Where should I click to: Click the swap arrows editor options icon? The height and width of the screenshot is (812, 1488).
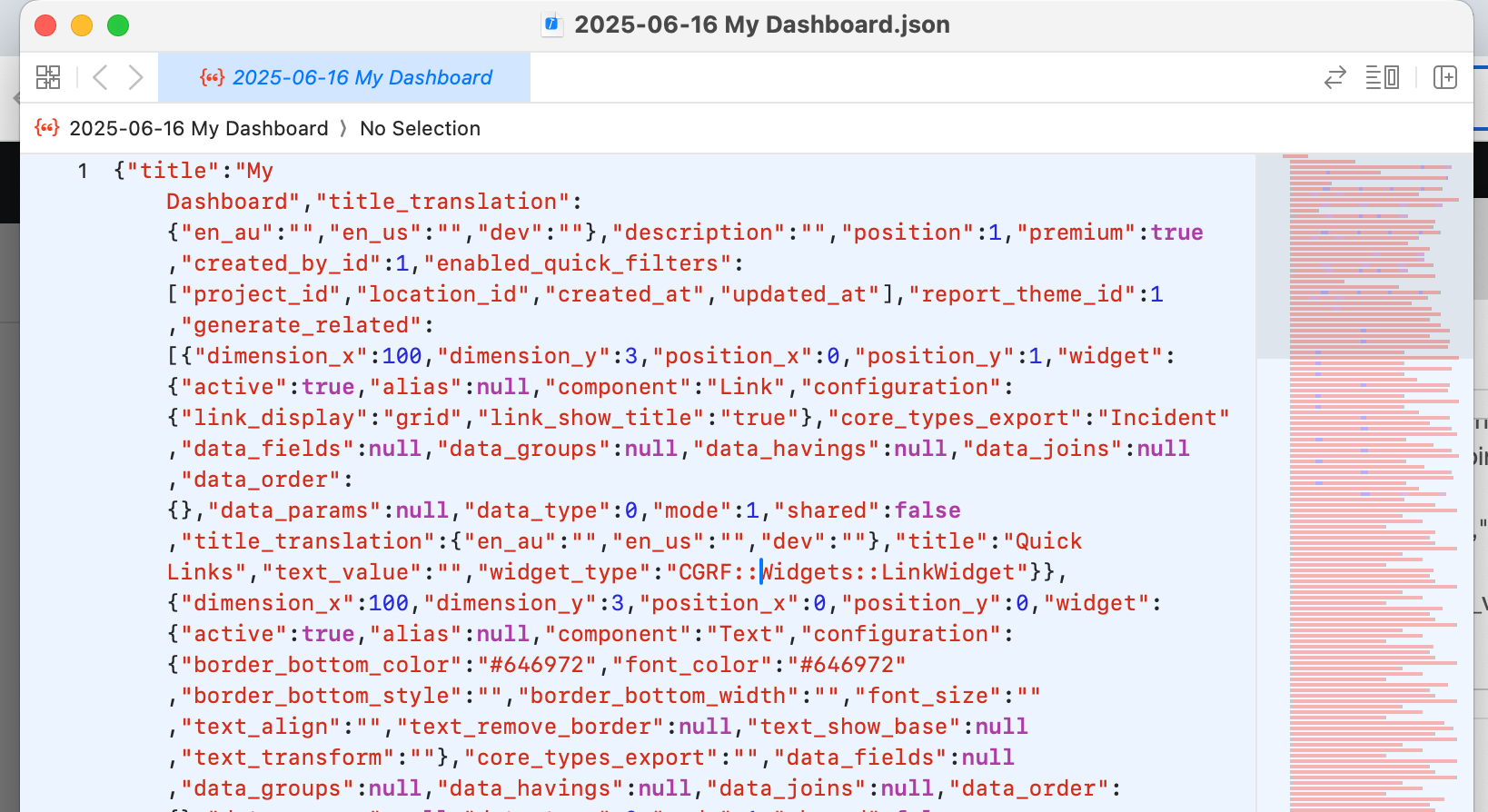pos(1334,77)
